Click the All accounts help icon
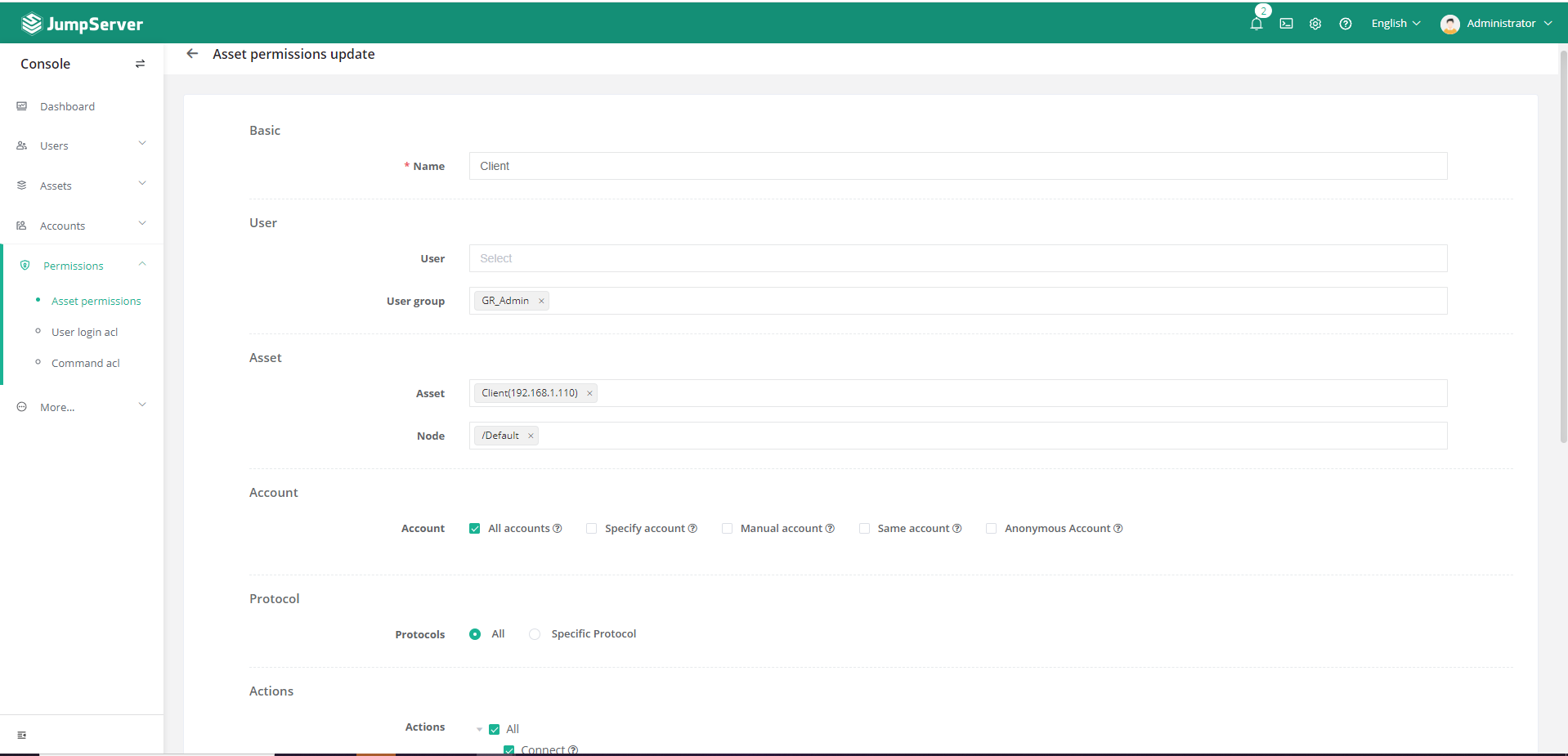This screenshot has height=756, width=1568. coord(558,529)
